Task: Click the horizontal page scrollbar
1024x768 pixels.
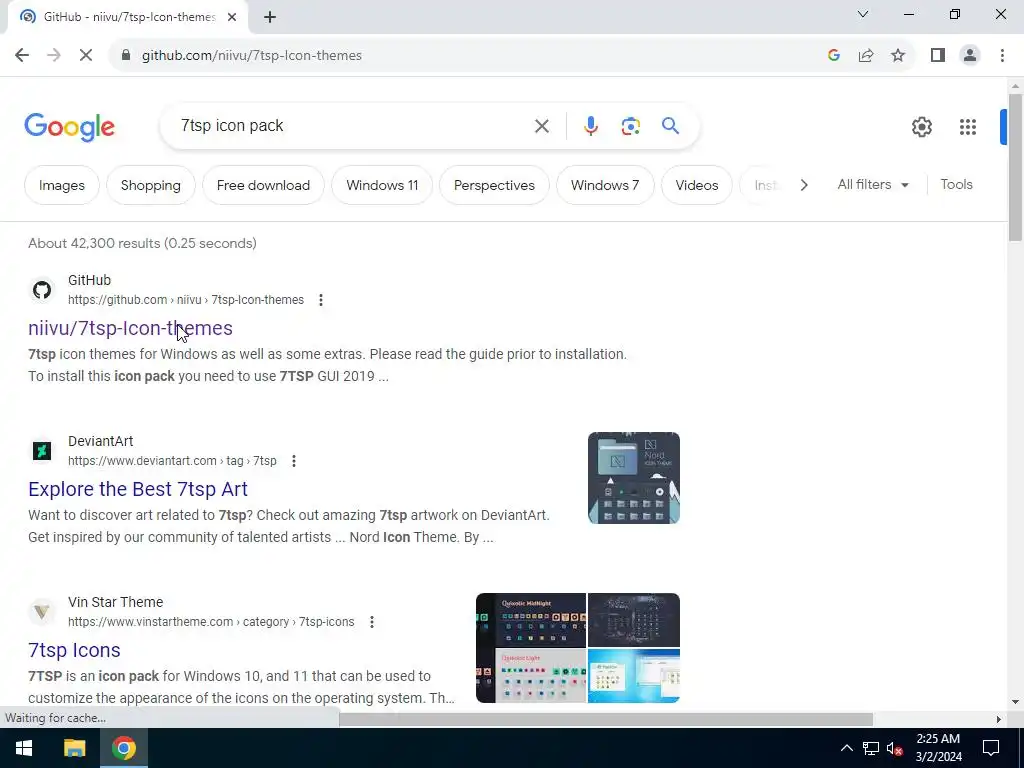Action: click(606, 719)
